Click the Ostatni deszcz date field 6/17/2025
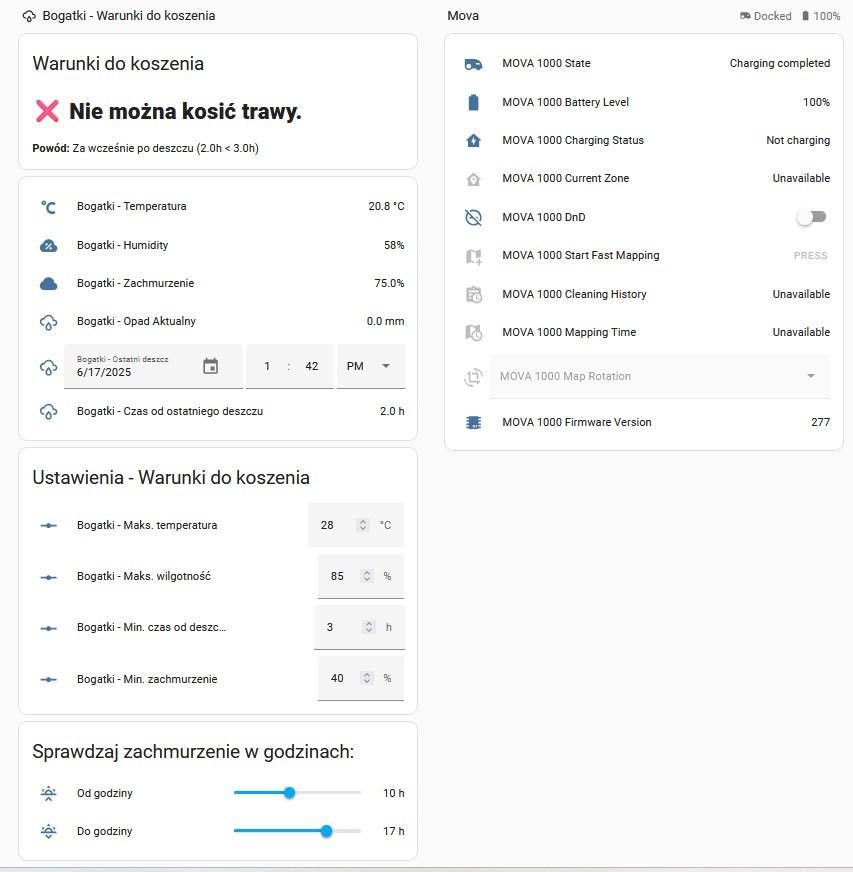853x872 pixels. 153,366
